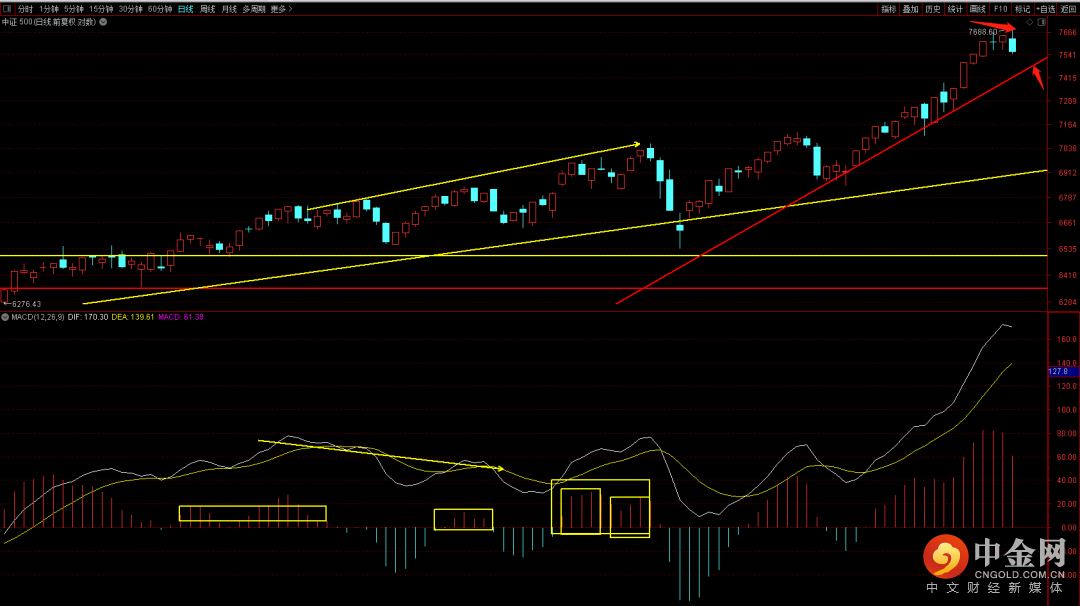Select the 1分钟 period tab
This screenshot has width=1080, height=606.
point(49,9)
